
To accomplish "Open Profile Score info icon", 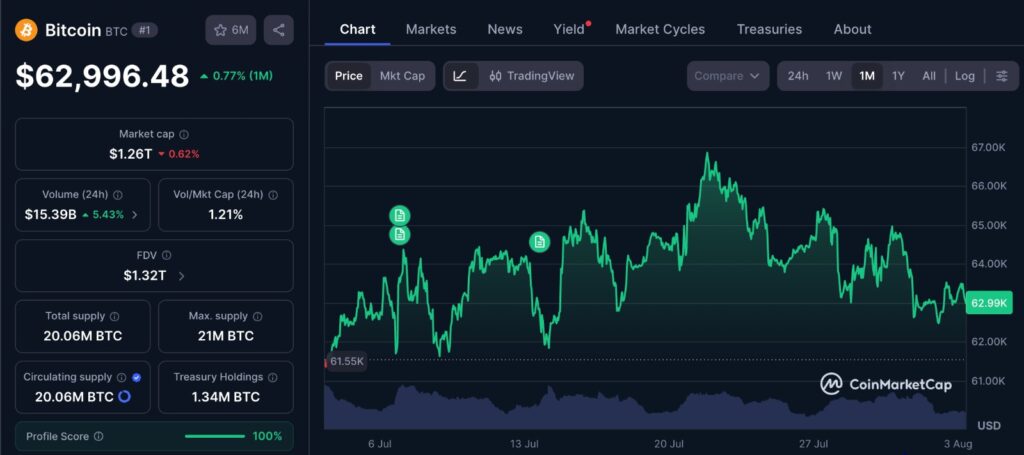I will pyautogui.click(x=99, y=436).
